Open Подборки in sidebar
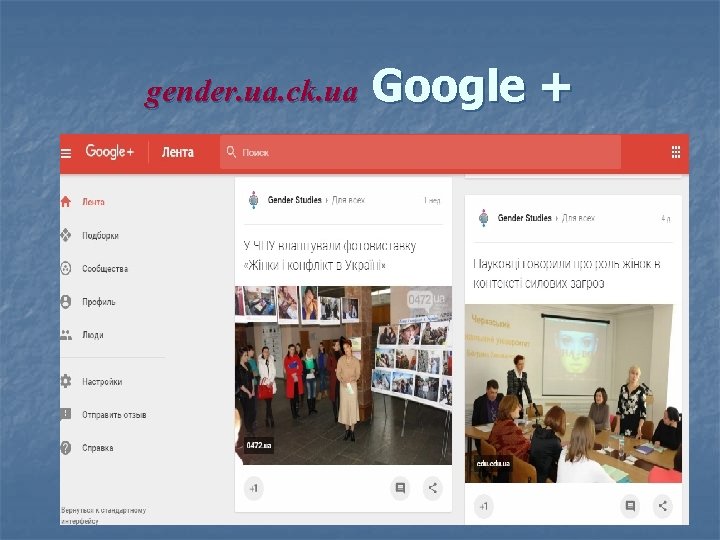 100,236
